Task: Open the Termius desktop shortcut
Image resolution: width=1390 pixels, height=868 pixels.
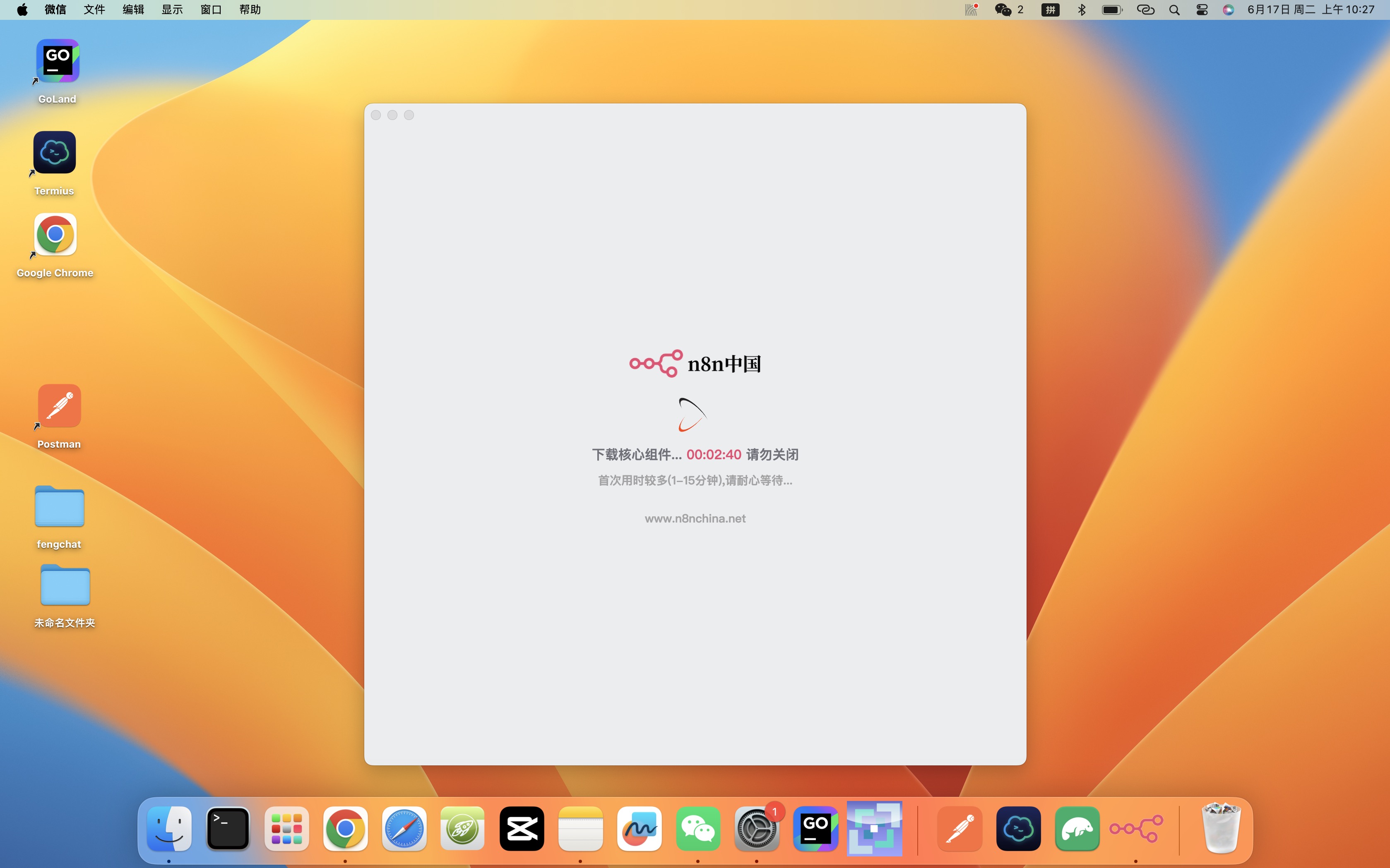Action: click(55, 153)
